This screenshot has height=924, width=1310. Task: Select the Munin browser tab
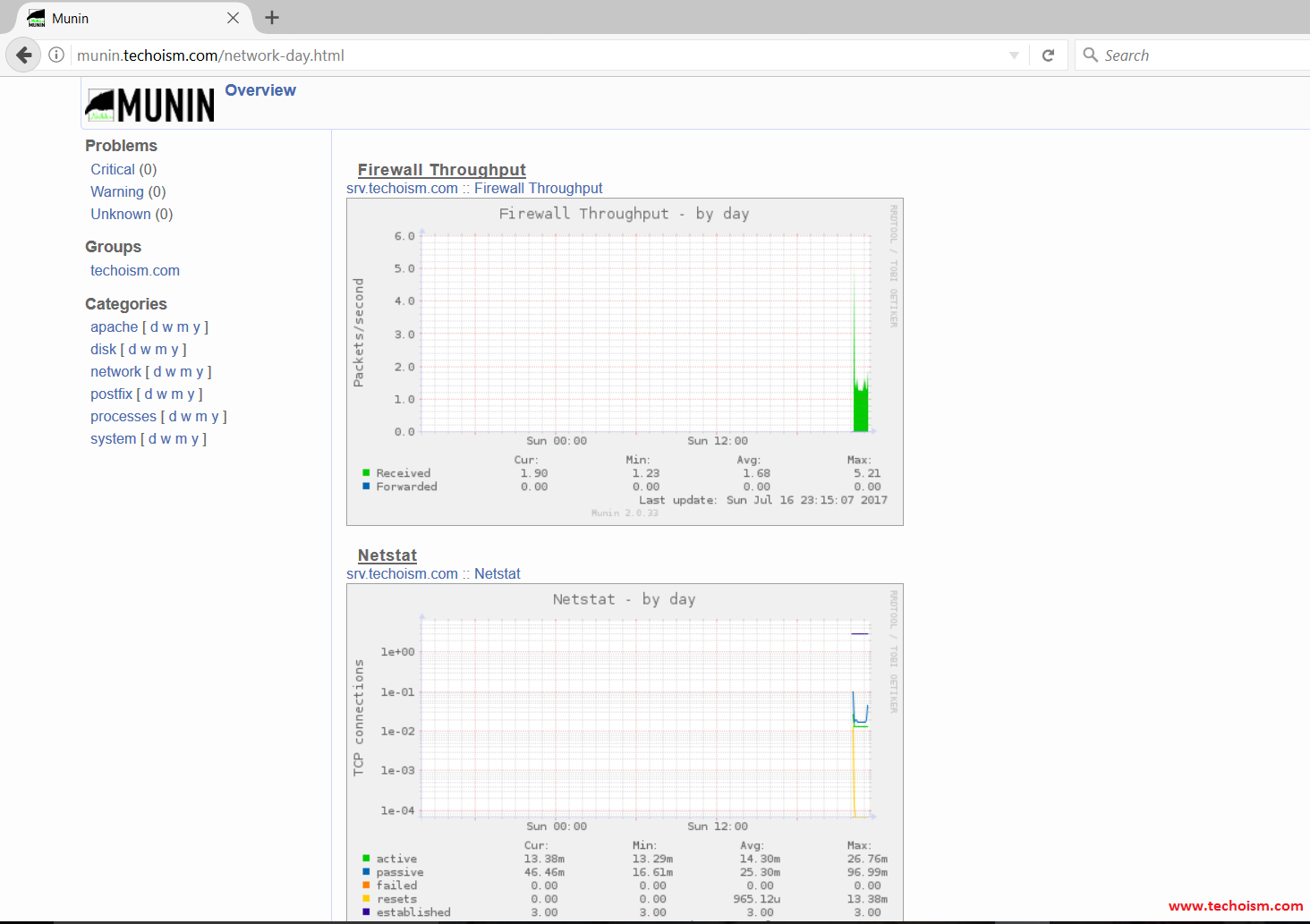pos(132,18)
